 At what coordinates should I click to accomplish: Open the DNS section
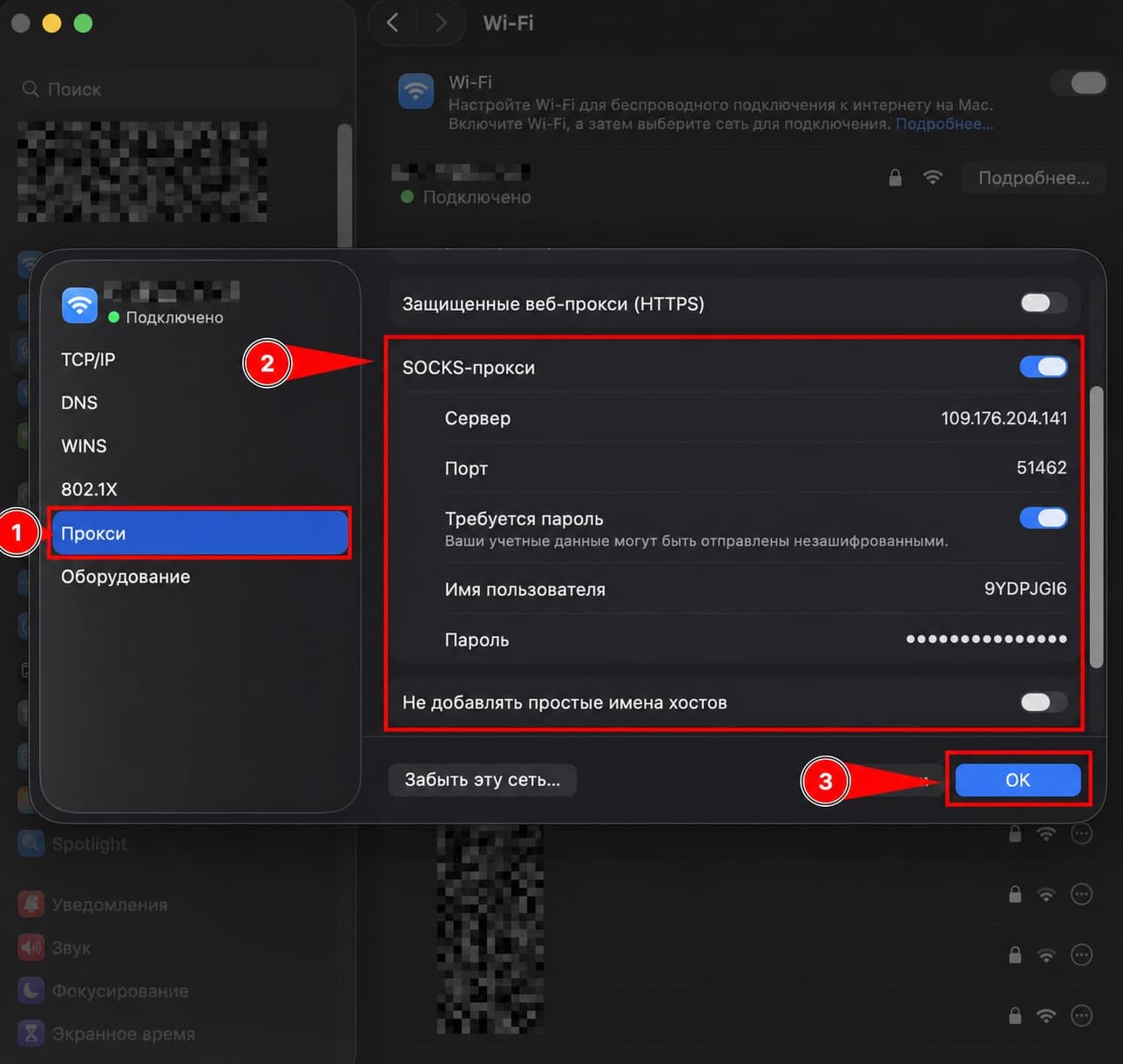point(79,403)
